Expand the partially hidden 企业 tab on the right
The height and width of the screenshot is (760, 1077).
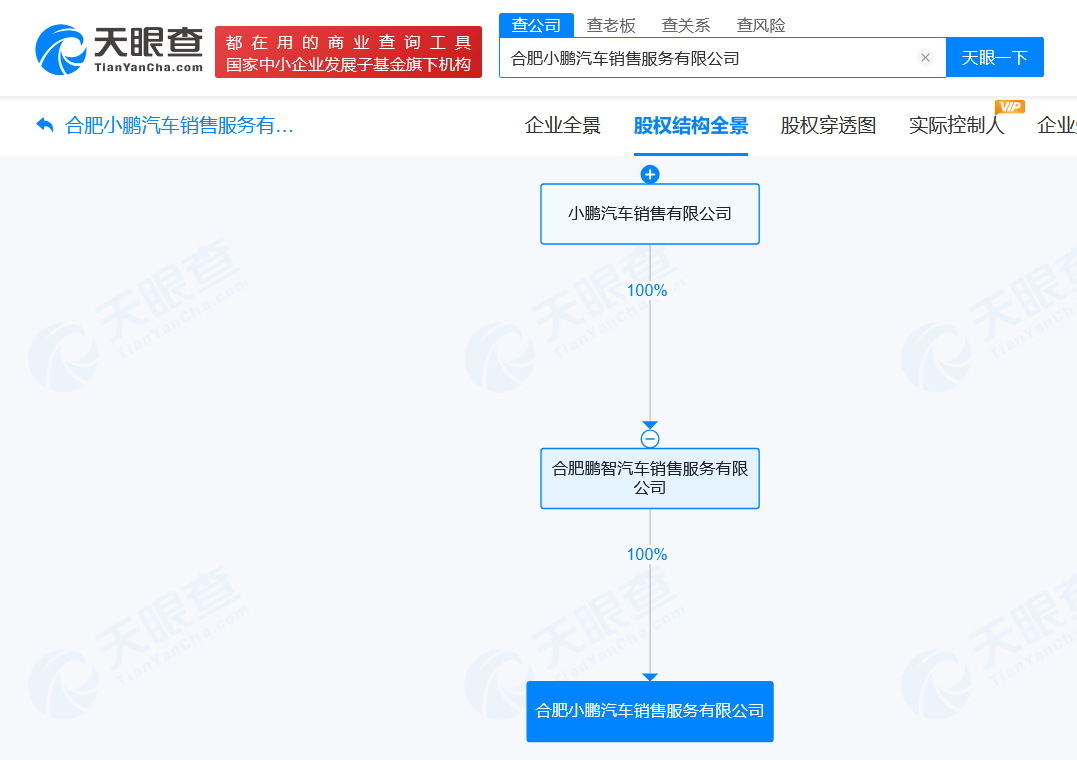(x=1058, y=127)
